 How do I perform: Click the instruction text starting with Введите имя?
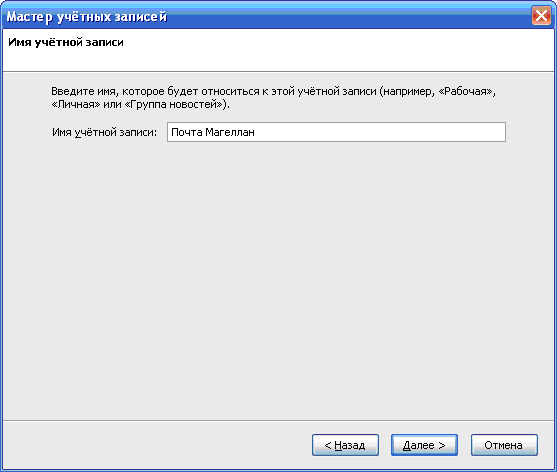coord(273,98)
